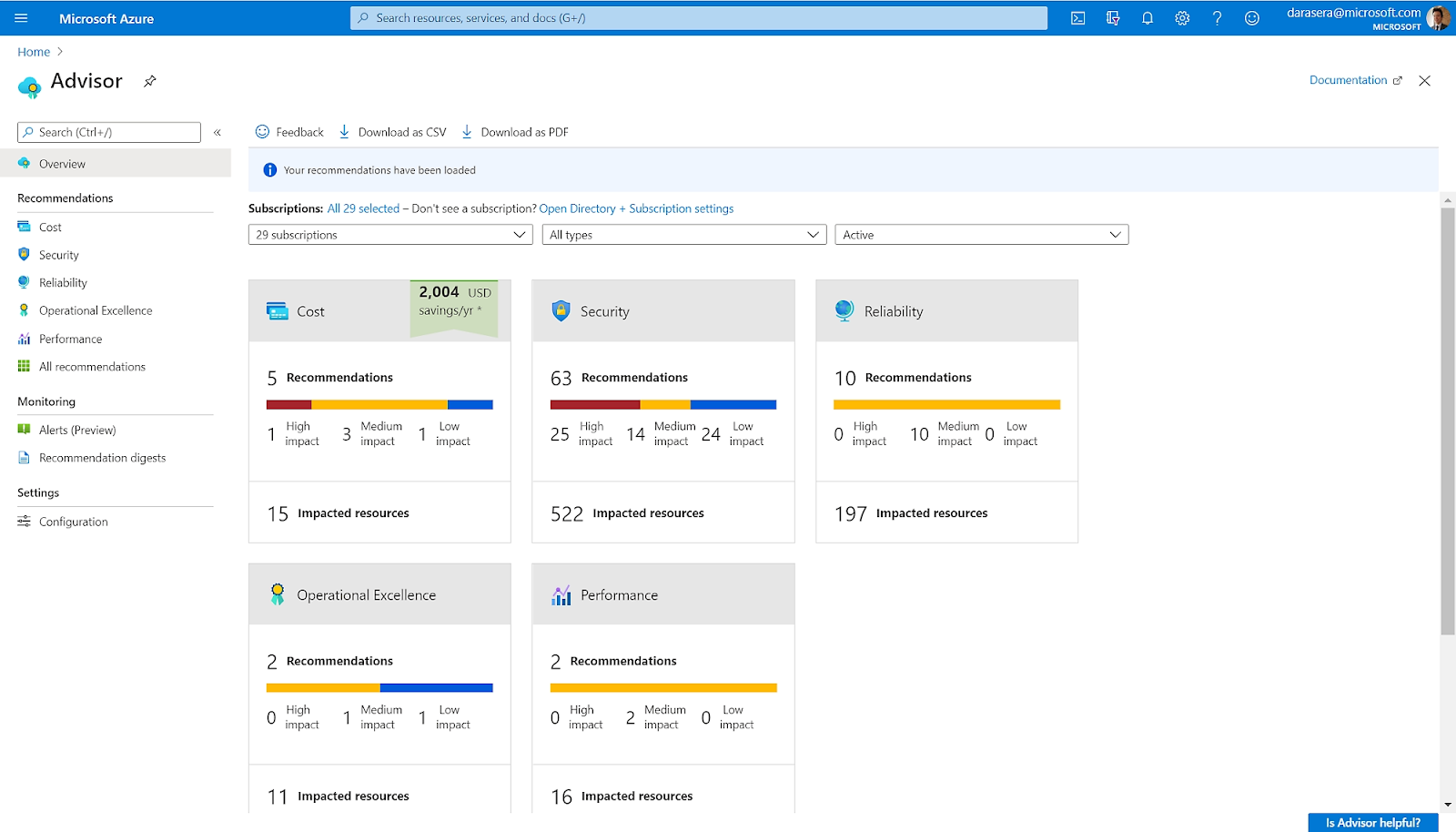The image size is (1456, 832).
Task: Open Alerts (Preview) under Monitoring
Action: tap(77, 429)
